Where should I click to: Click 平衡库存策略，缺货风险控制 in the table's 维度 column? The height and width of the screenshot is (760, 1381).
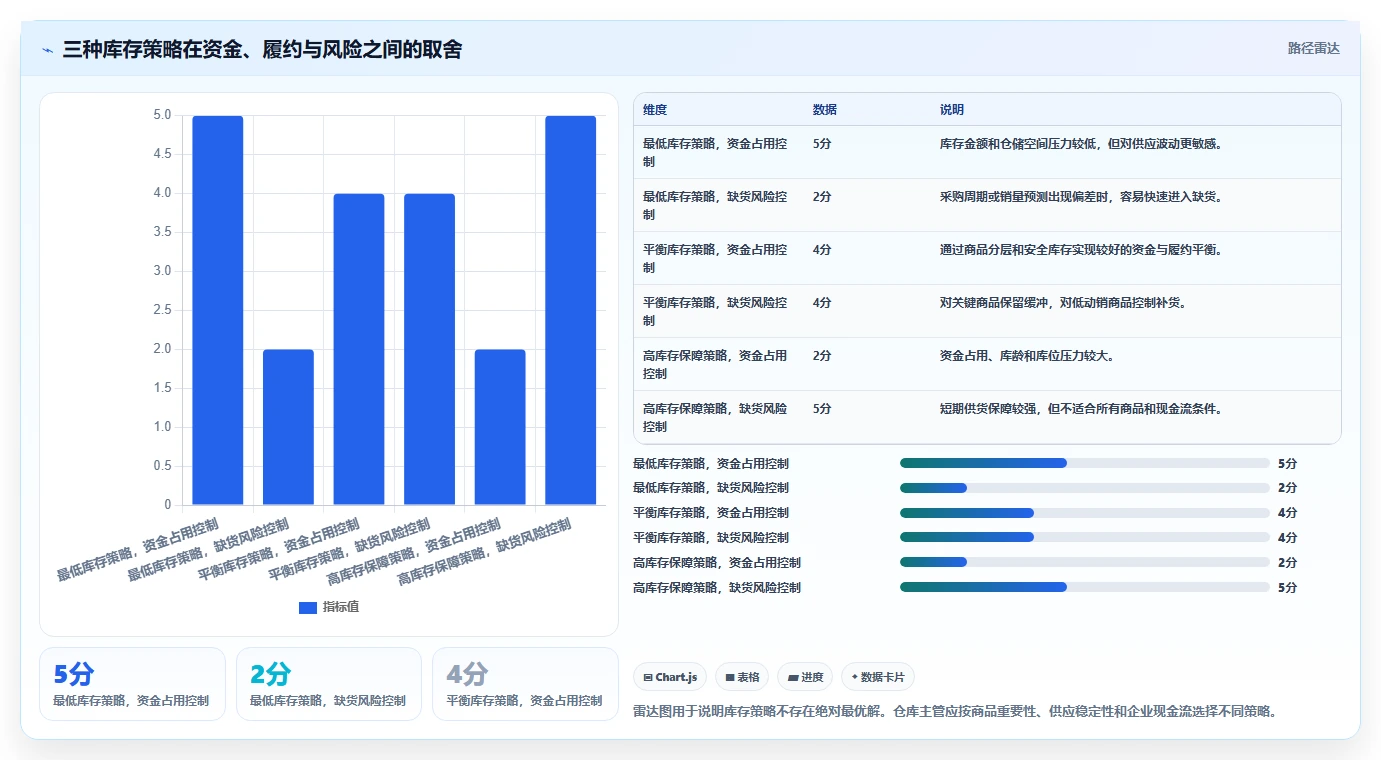point(715,312)
